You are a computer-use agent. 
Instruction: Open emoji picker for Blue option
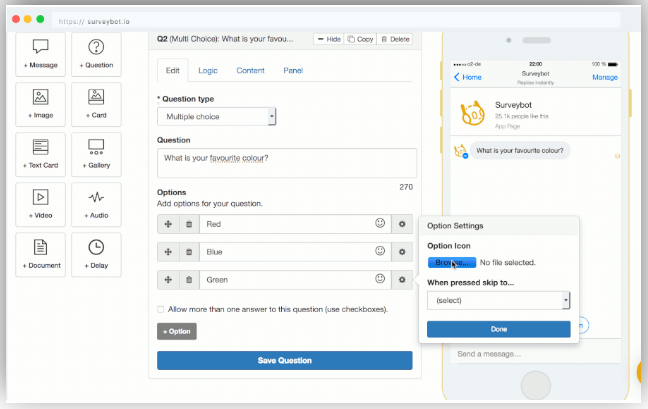pyautogui.click(x=380, y=251)
